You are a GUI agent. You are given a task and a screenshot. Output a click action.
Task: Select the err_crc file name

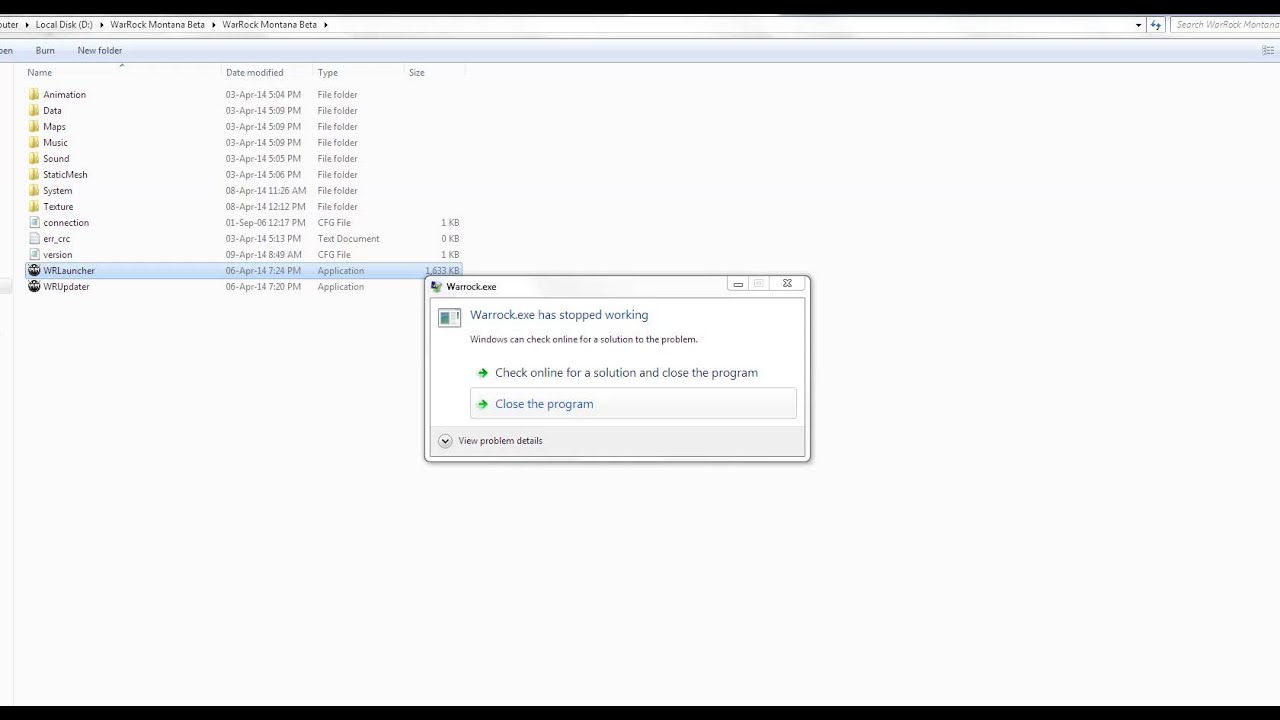[x=56, y=239]
